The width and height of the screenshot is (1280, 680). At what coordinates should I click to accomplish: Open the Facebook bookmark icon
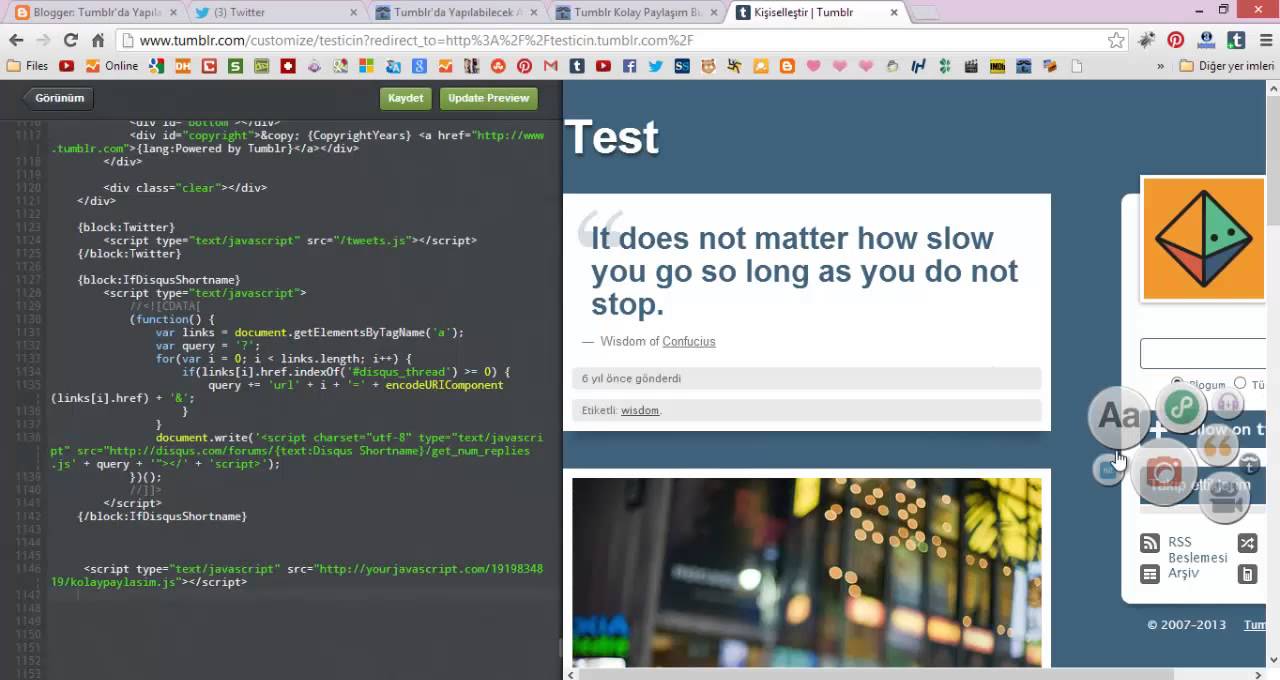coord(629,66)
